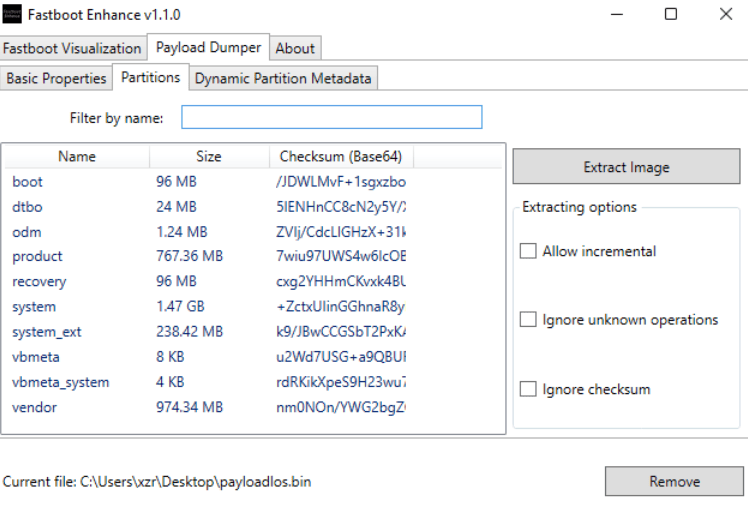Maximize the Fastboot Enhance window
Screen dimensions: 748x521
click(x=671, y=14)
